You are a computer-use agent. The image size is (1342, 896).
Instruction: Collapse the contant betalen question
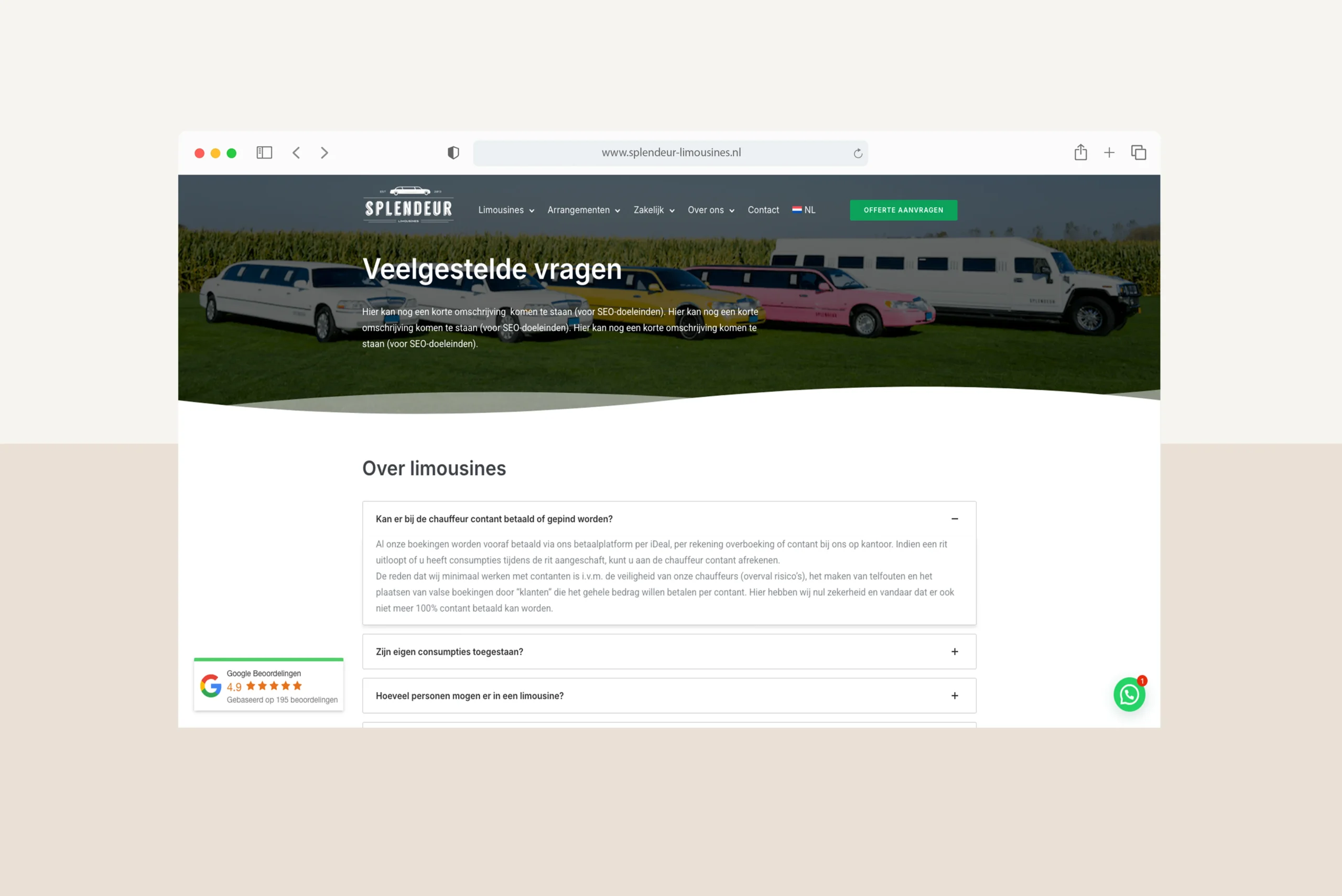(x=954, y=519)
